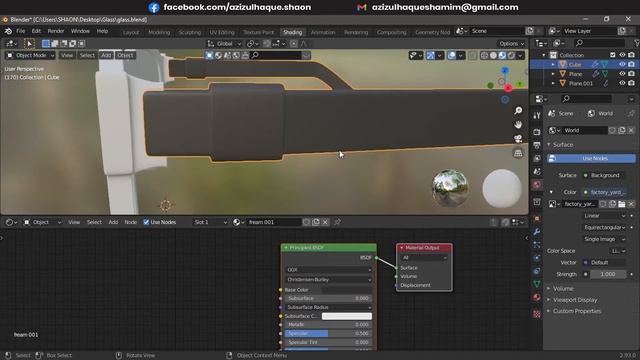Switch to the UV Editing workspace tab
The width and height of the screenshot is (640, 360).
pos(222,32)
